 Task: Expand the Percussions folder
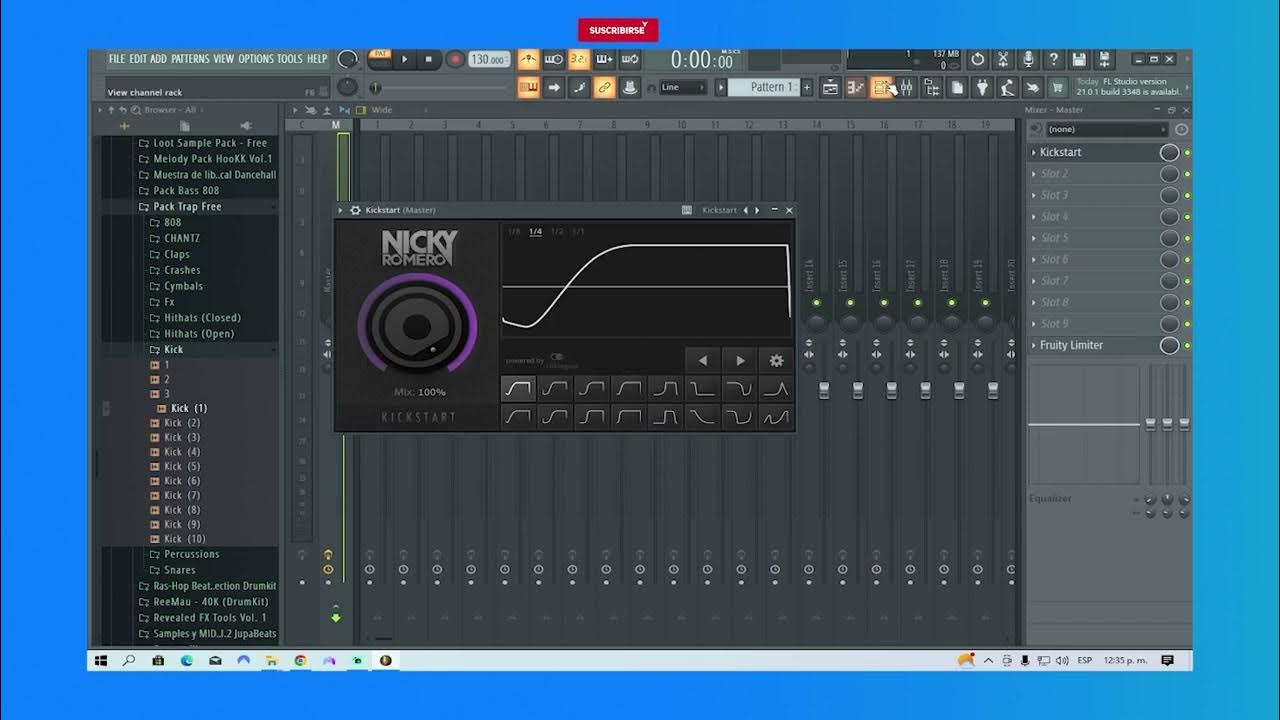point(191,554)
